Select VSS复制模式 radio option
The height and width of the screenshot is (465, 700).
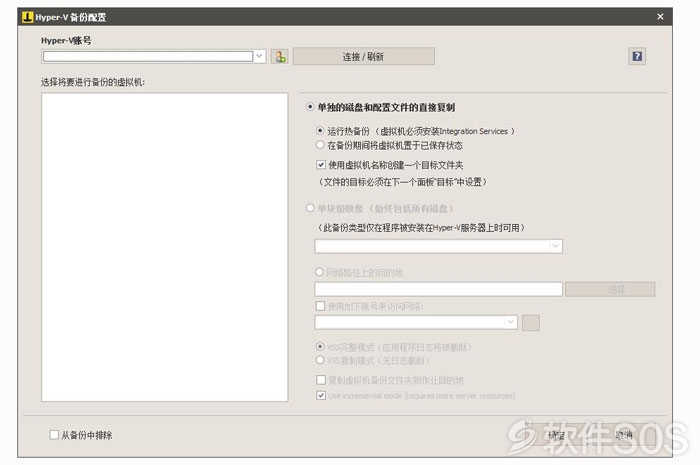click(x=320, y=360)
